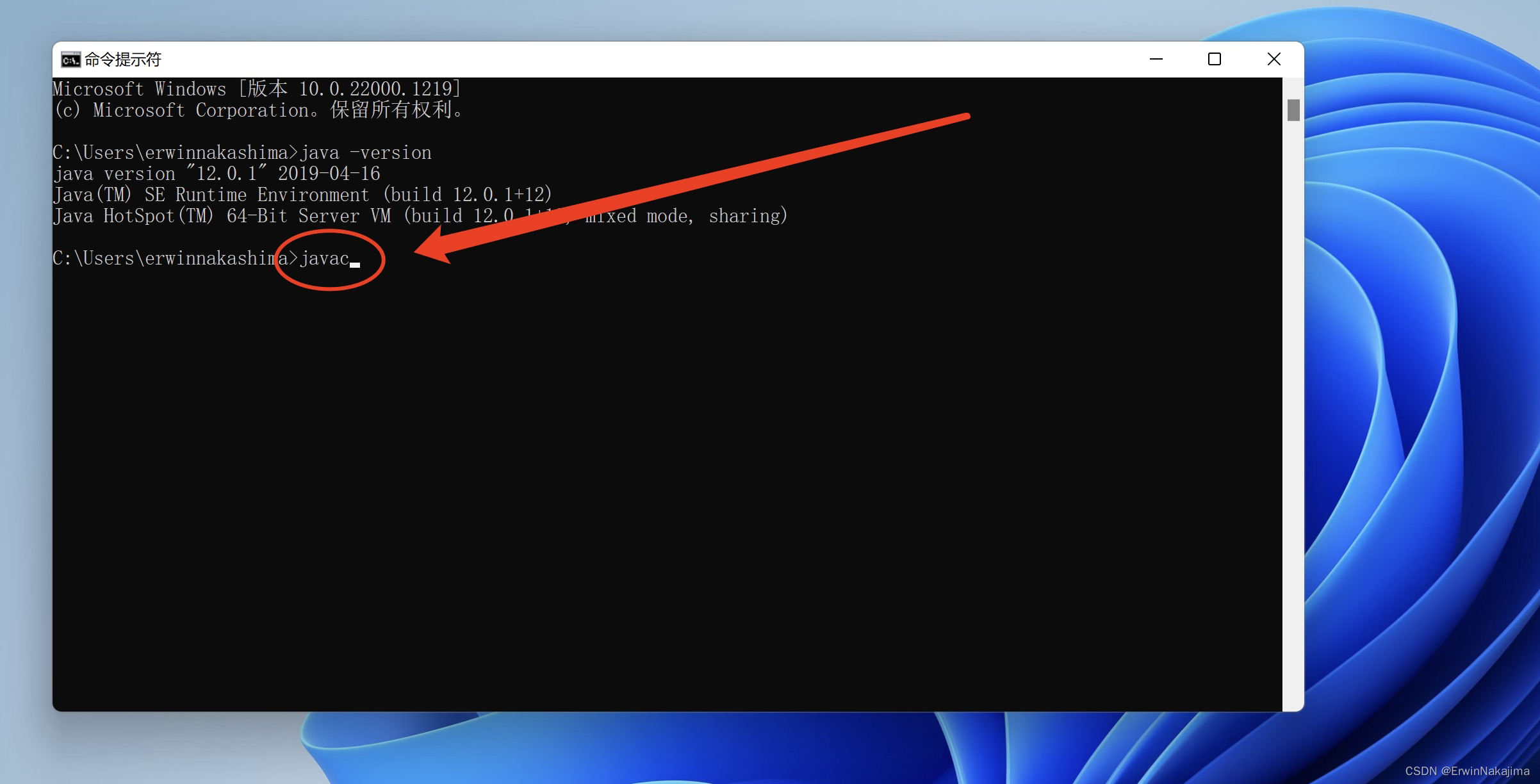
Task: Click the blinking cursor after javac
Action: tap(355, 263)
